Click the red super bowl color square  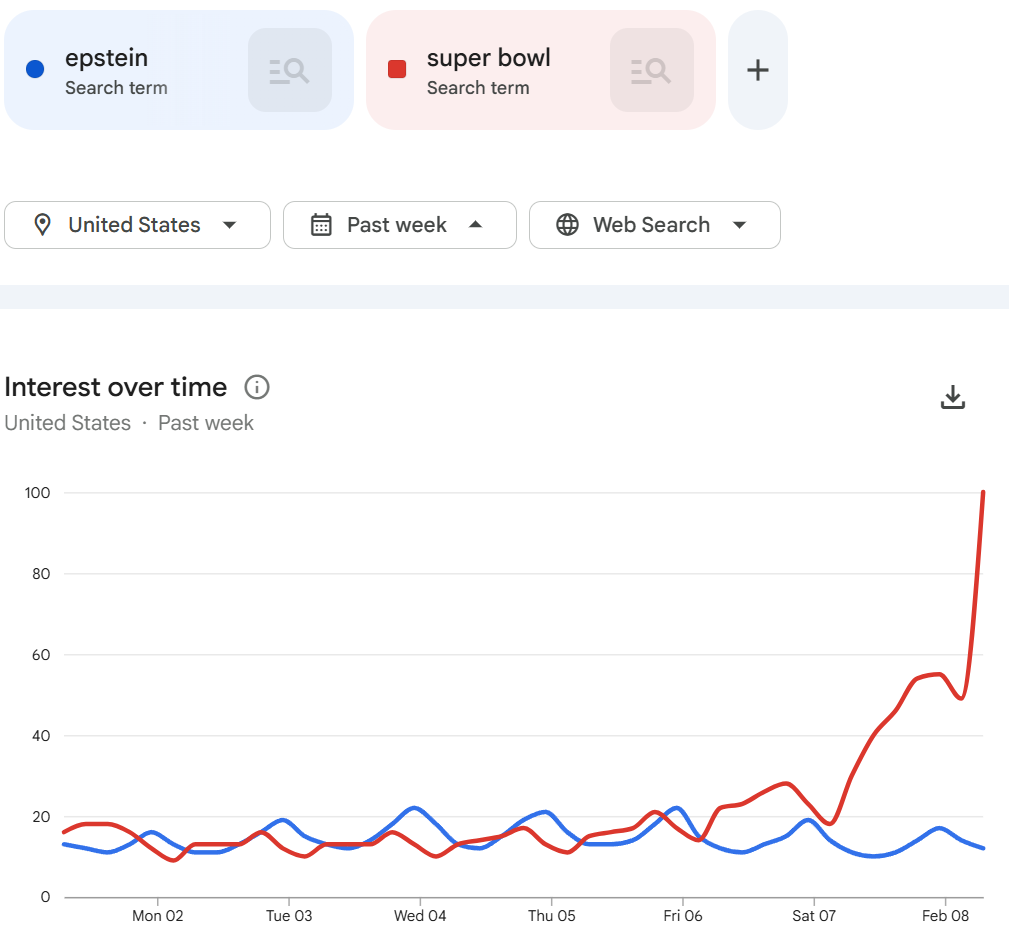397,69
